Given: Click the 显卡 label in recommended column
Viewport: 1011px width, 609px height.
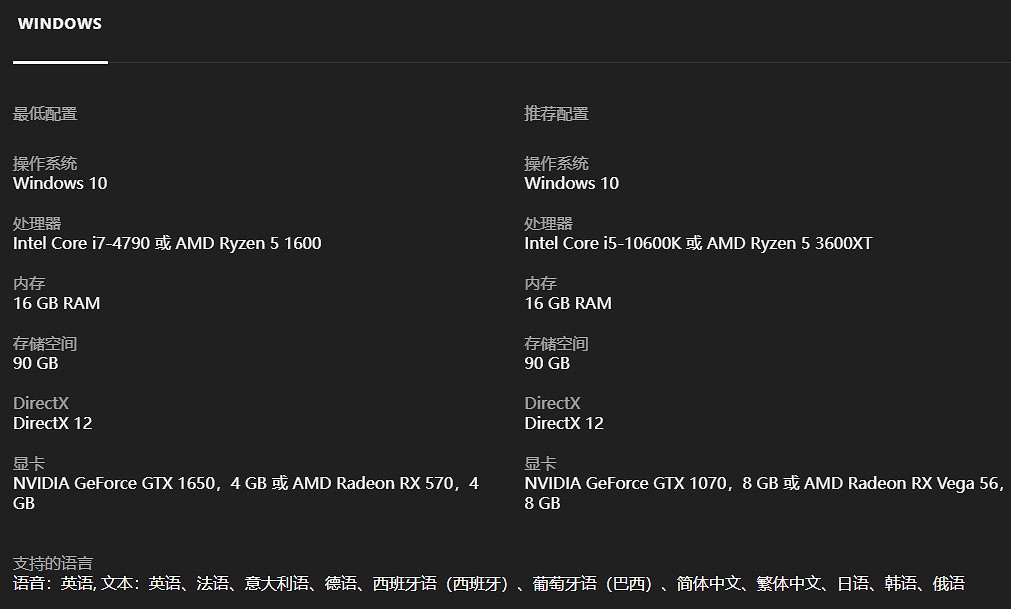Looking at the screenshot, I should [x=540, y=464].
